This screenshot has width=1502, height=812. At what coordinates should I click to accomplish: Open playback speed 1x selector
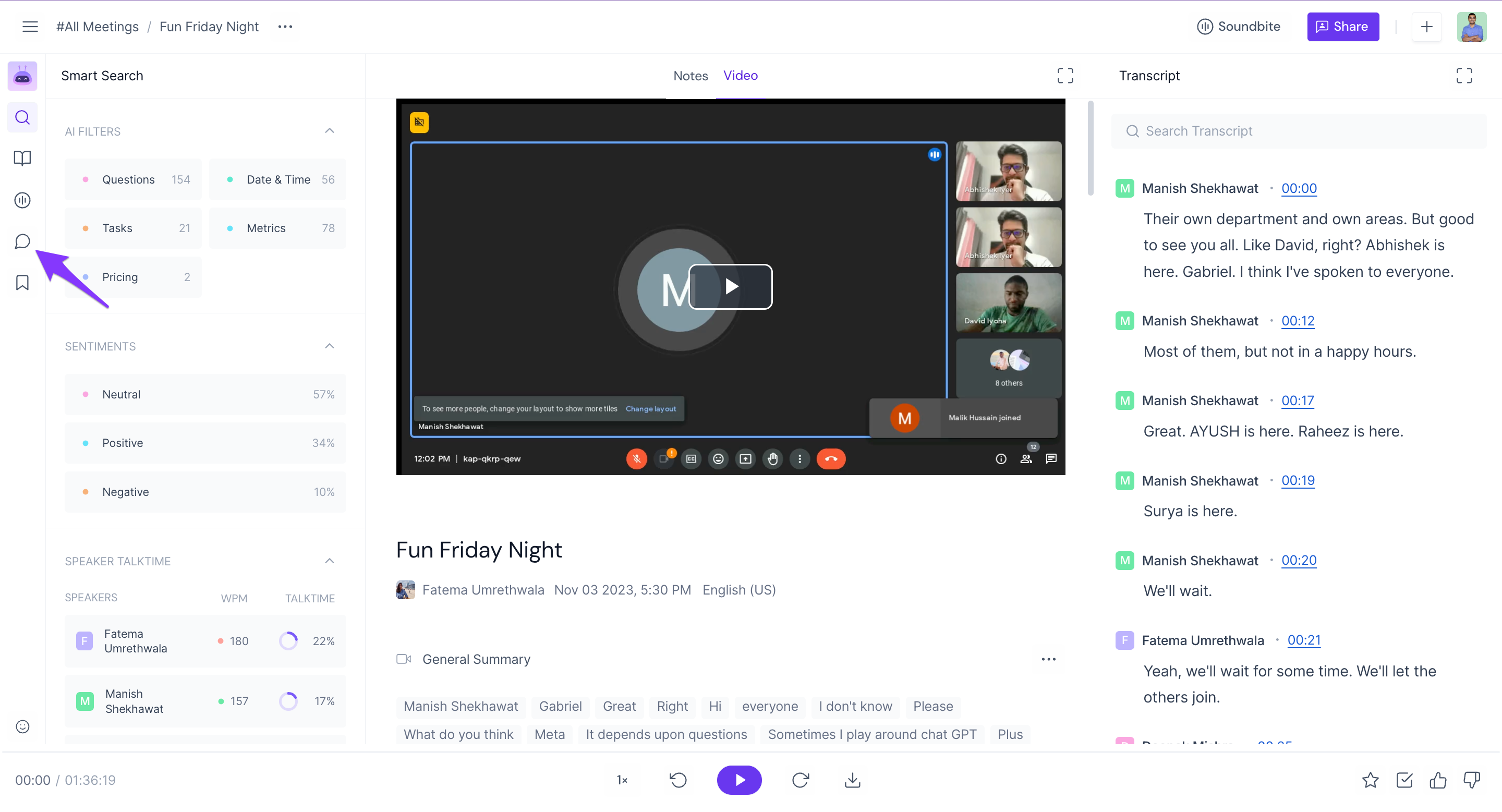pos(622,780)
